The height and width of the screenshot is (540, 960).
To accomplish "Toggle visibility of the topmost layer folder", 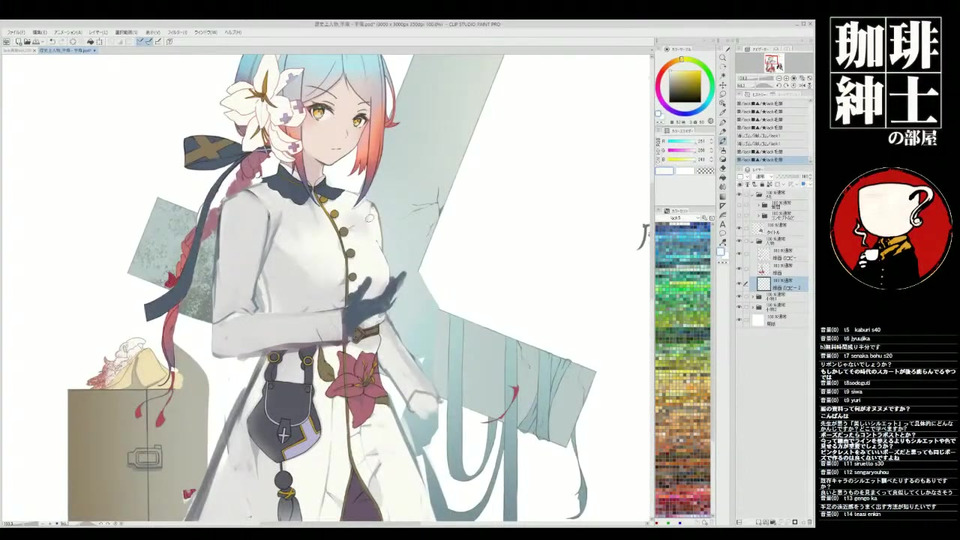I will coord(739,194).
